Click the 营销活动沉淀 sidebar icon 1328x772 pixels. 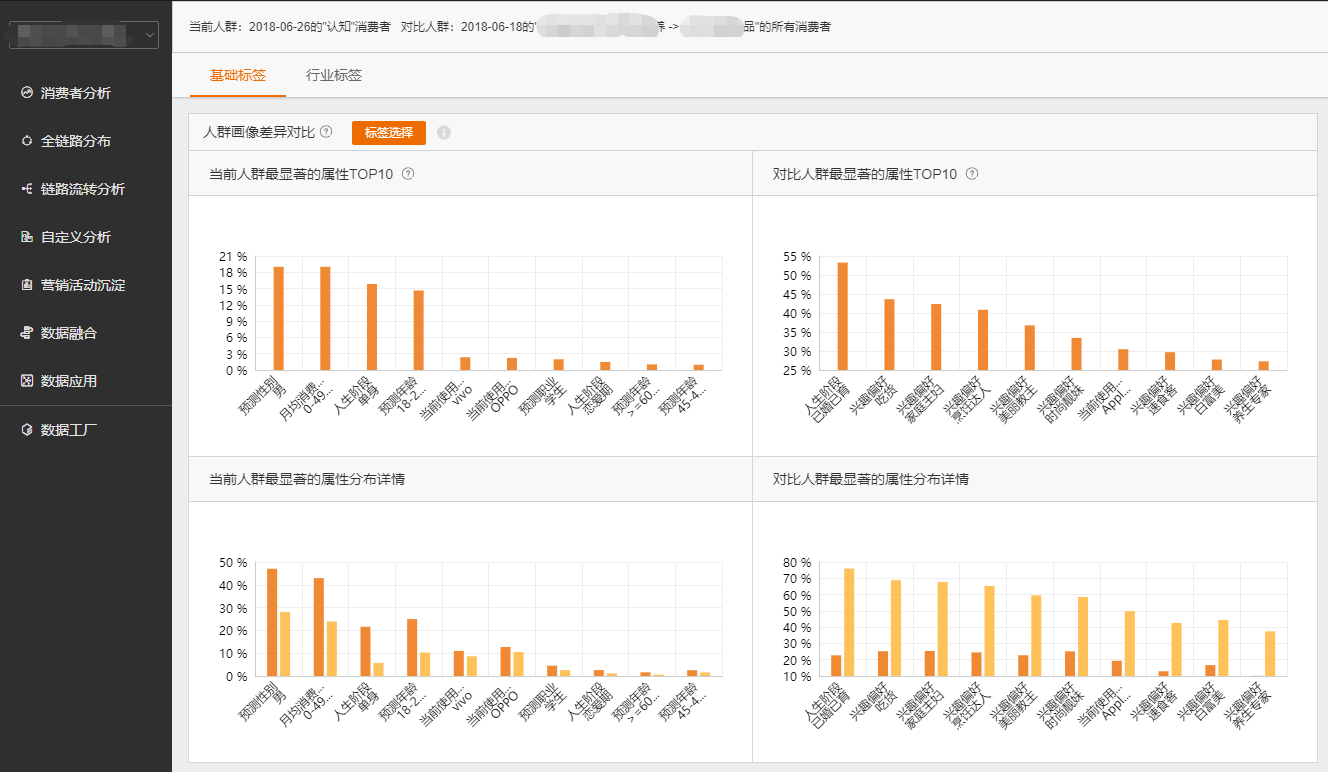coord(27,285)
